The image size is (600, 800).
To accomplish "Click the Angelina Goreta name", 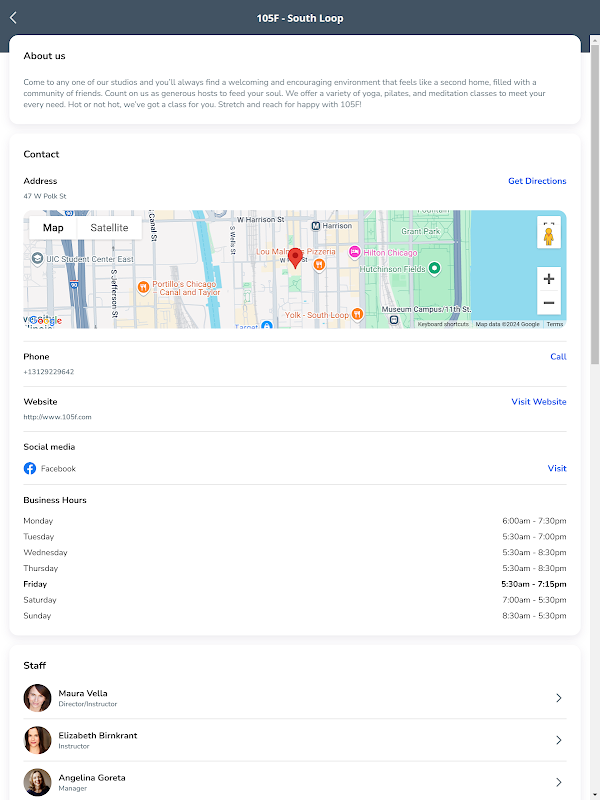I will tap(92, 778).
